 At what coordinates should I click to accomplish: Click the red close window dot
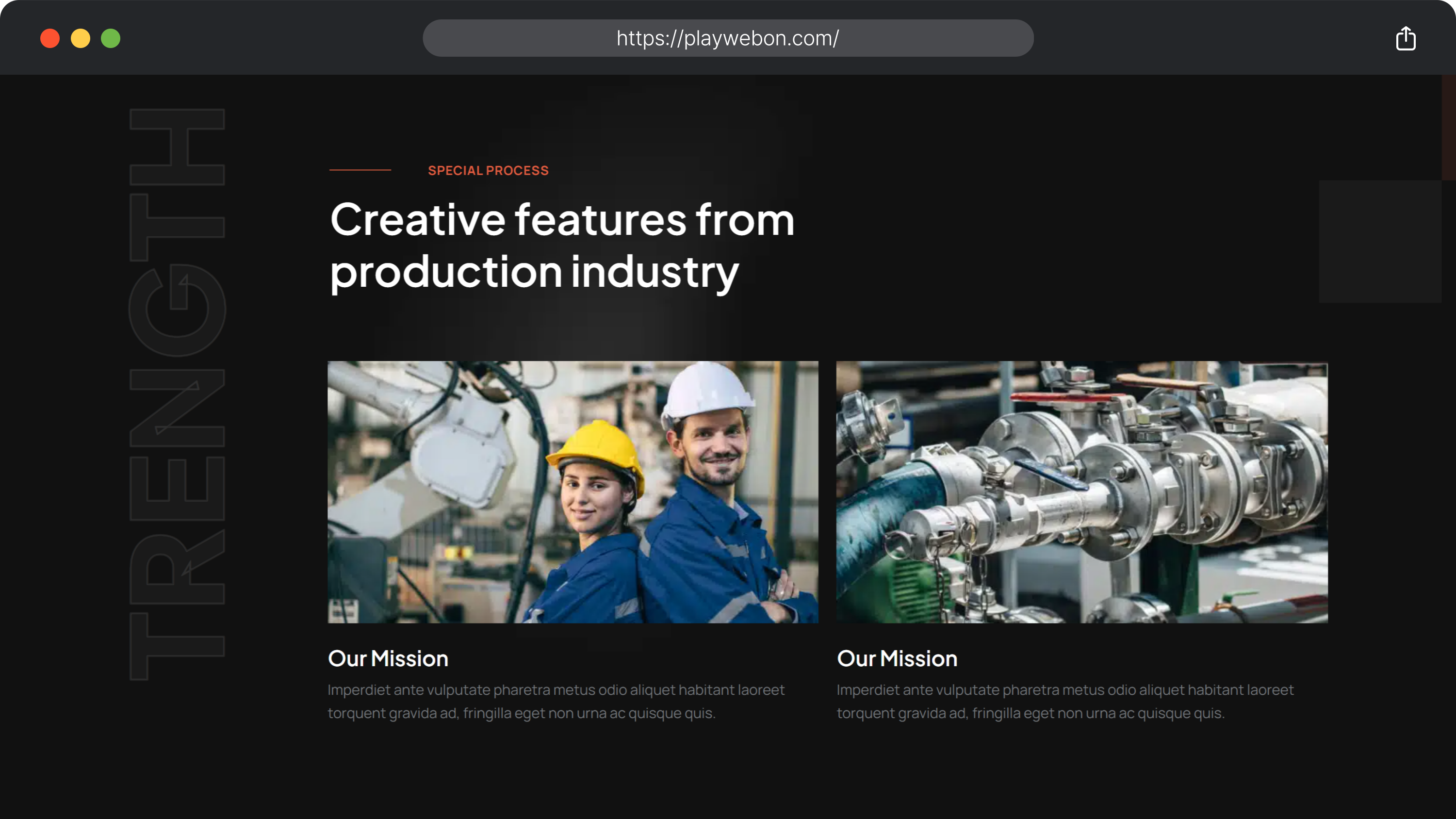pyautogui.click(x=50, y=38)
